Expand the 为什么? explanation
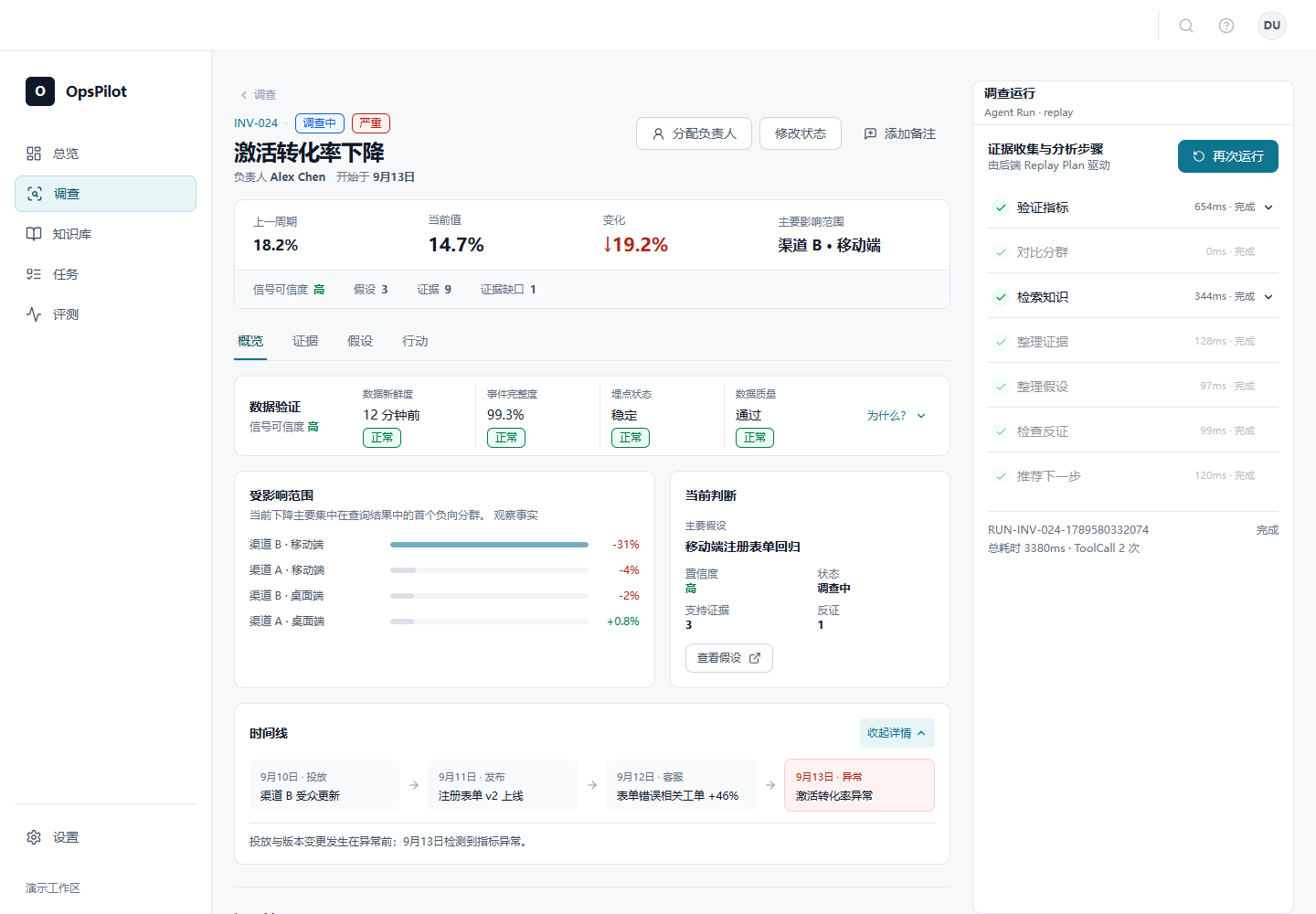The image size is (1316, 914). [x=897, y=416]
